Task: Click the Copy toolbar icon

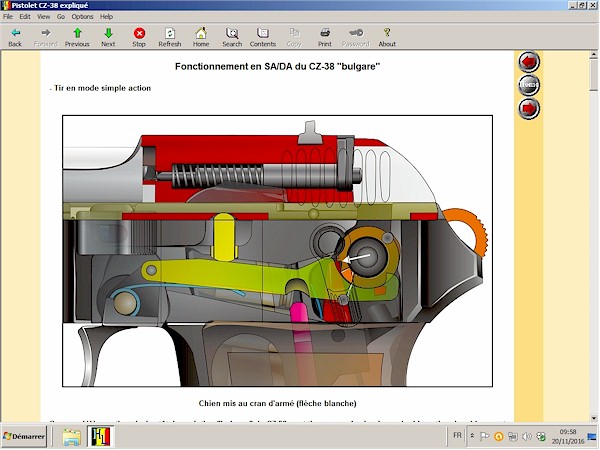Action: pos(294,38)
